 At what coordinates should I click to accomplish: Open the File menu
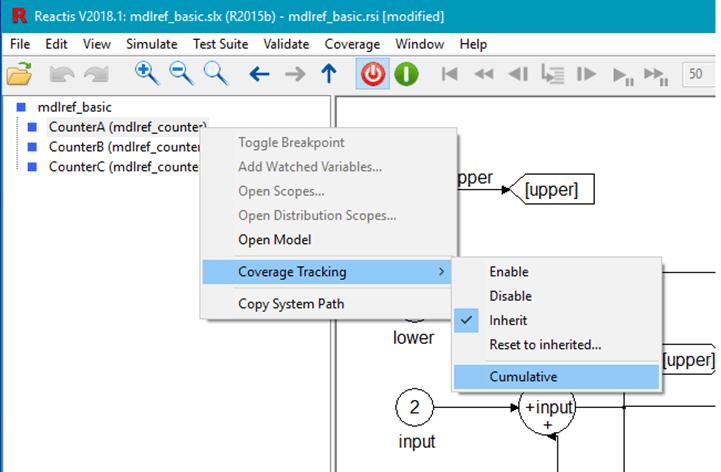click(x=20, y=44)
